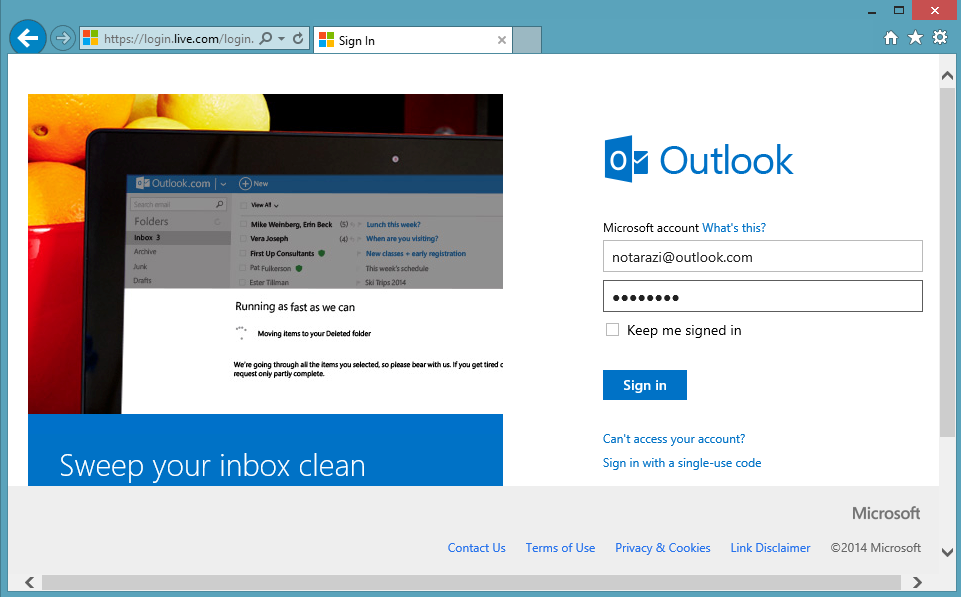The height and width of the screenshot is (597, 961).
Task: Click the browser Forward arrow button
Action: [62, 39]
